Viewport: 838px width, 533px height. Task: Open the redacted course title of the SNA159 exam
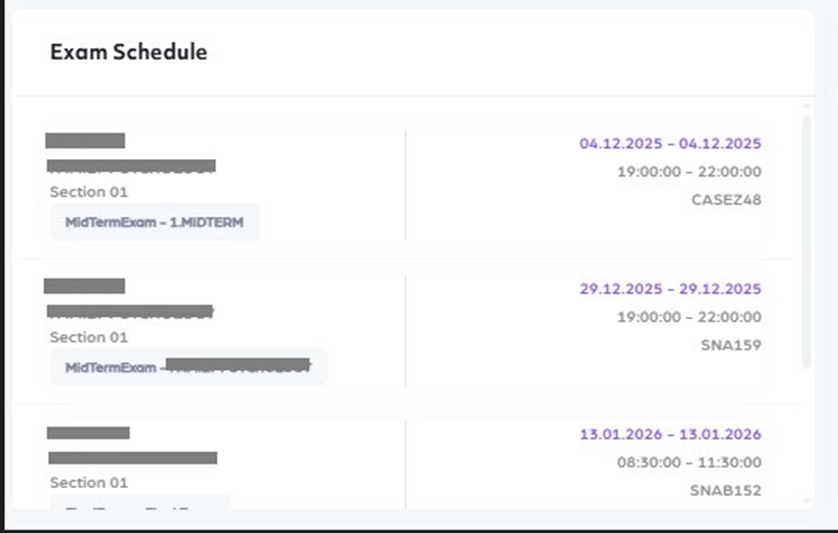130,312
